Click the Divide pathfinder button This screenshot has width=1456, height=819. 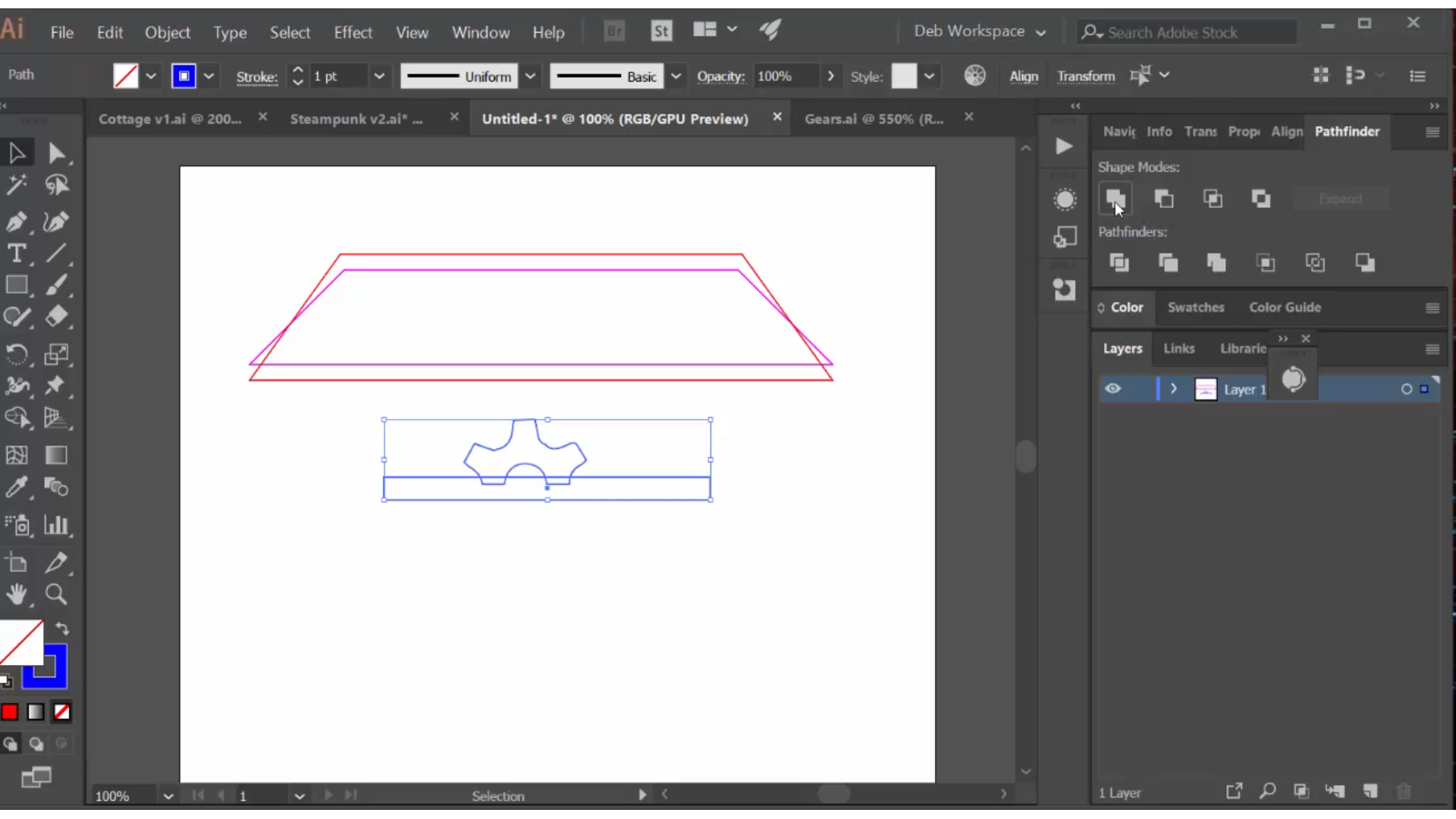pyautogui.click(x=1119, y=262)
